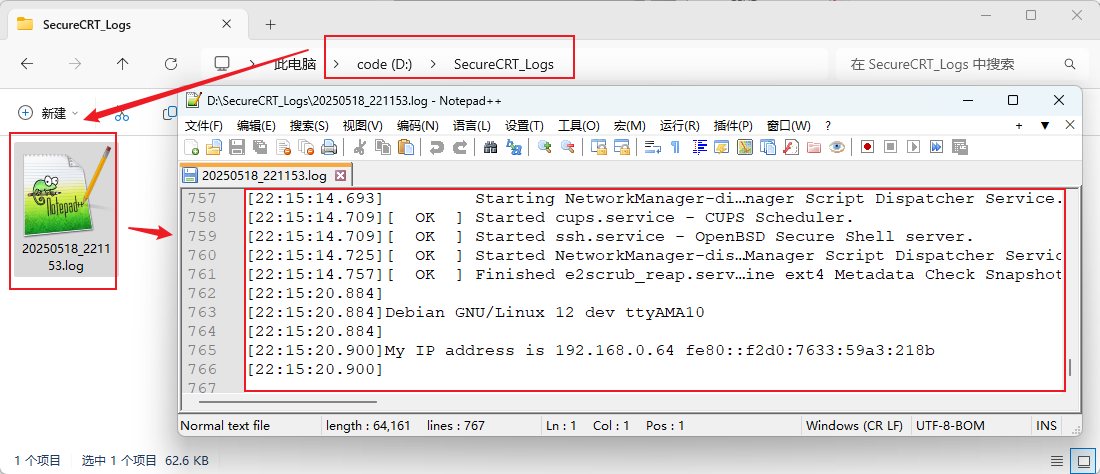Screen dimensions: 1100x474
Task: Open the Notepad++ tab list down arrow
Action: click(x=1045, y=125)
